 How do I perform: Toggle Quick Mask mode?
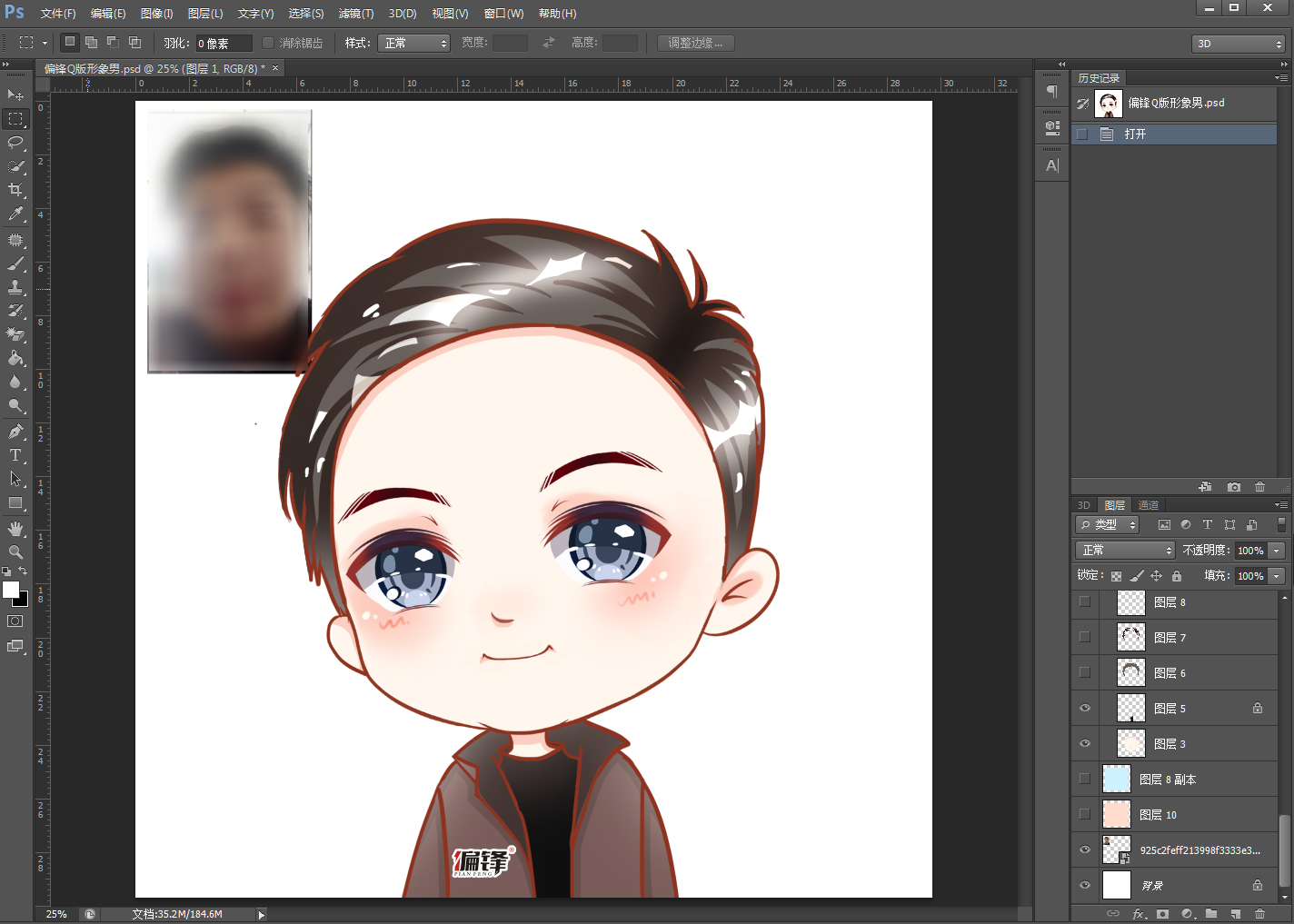pos(15,621)
